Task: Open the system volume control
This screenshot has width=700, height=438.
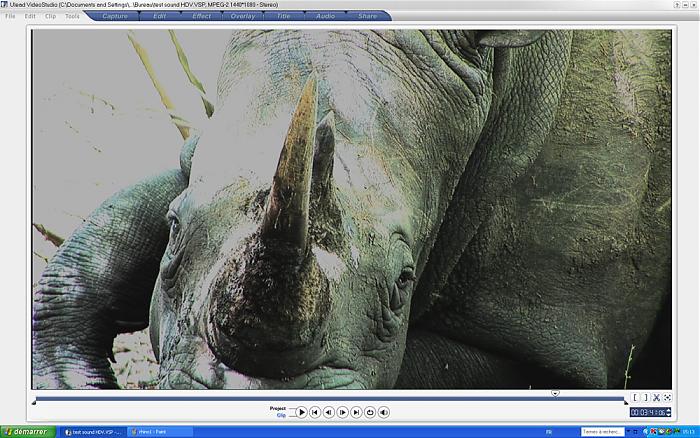Action: click(x=383, y=412)
